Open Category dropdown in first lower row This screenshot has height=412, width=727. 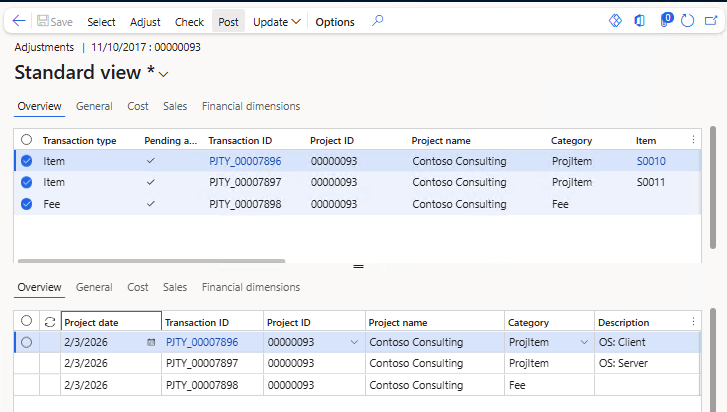tap(584, 342)
